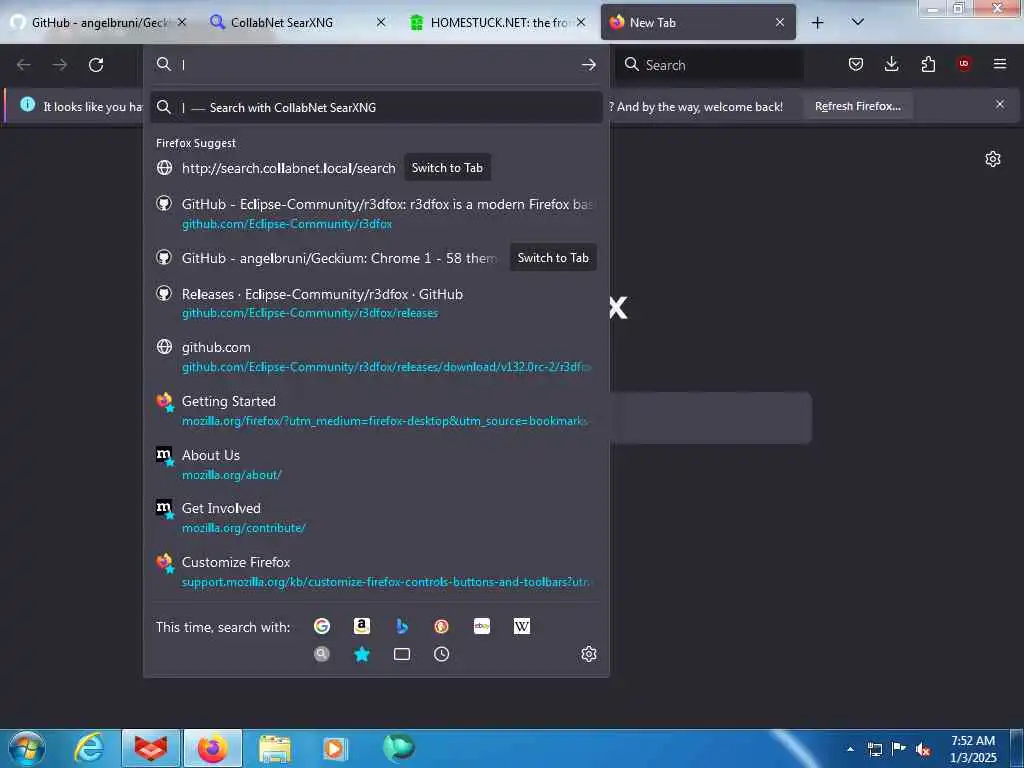Viewport: 1024px width, 768px height.
Task: Click Refresh Firefox… button
Action: point(857,106)
